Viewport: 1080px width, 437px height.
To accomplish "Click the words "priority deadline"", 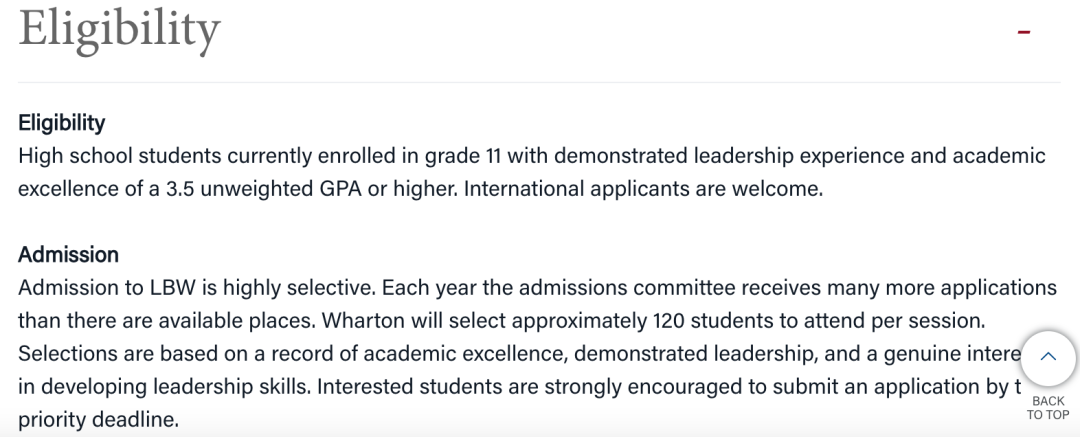I will click(x=98, y=419).
